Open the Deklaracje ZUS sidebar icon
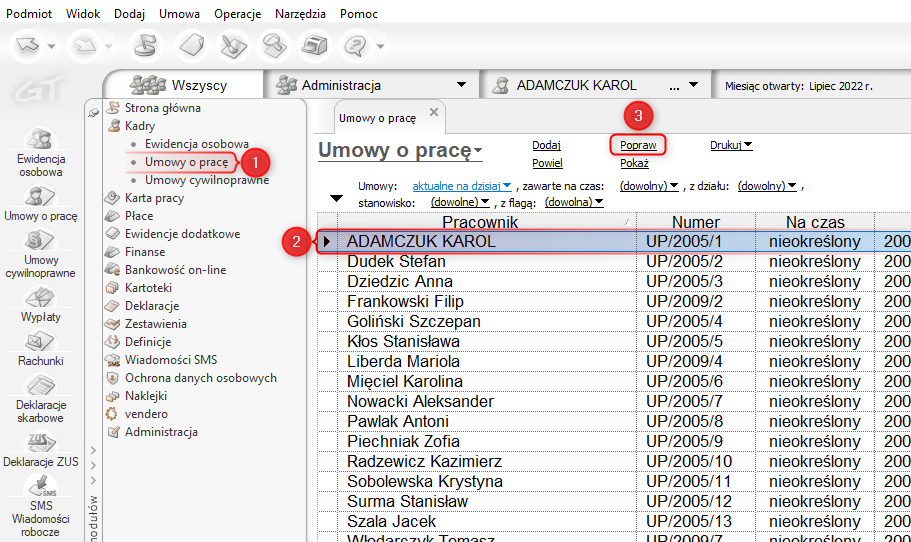The height and width of the screenshot is (542, 911). pos(40,441)
